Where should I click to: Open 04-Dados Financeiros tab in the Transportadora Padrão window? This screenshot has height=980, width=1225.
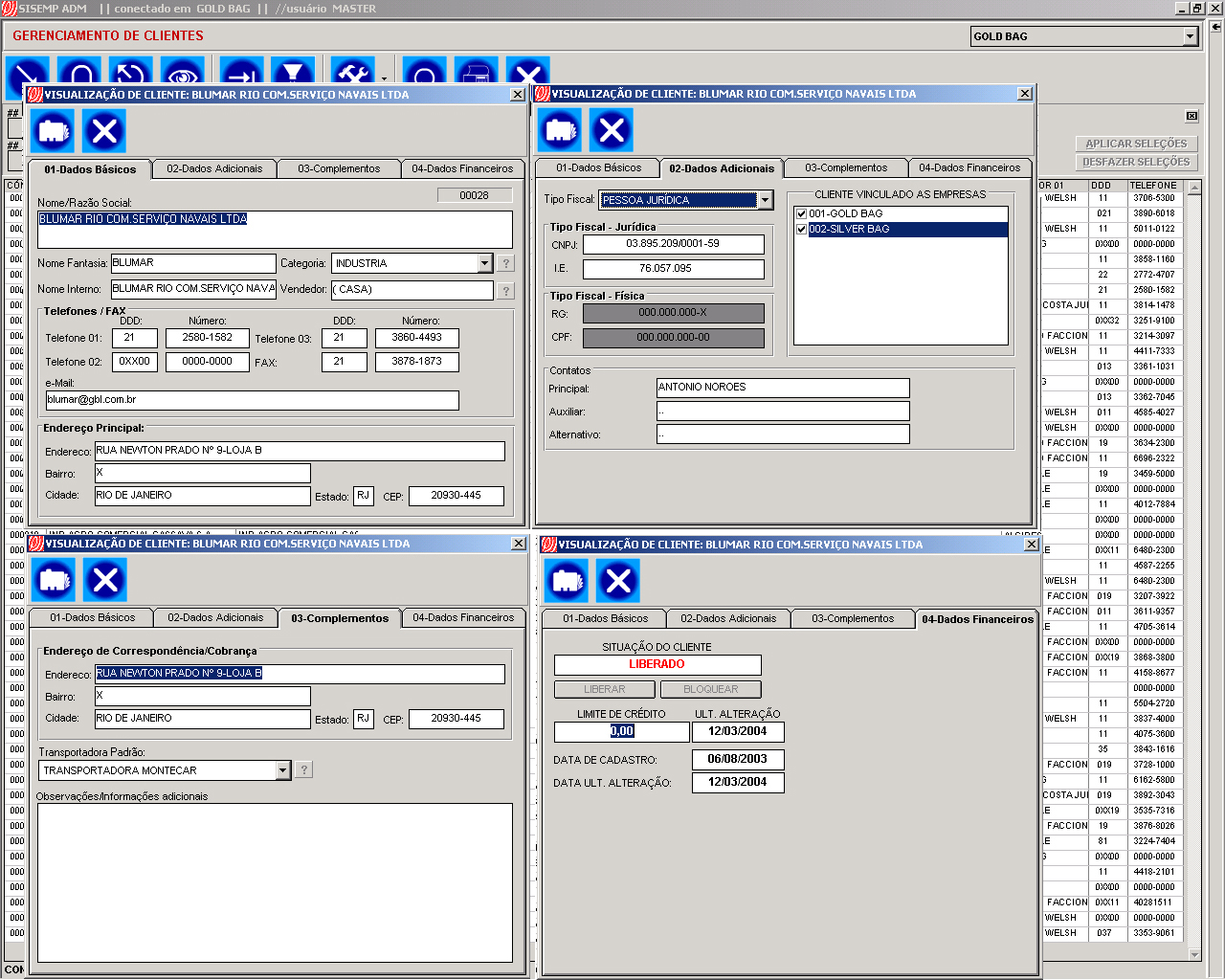pyautogui.click(x=463, y=617)
